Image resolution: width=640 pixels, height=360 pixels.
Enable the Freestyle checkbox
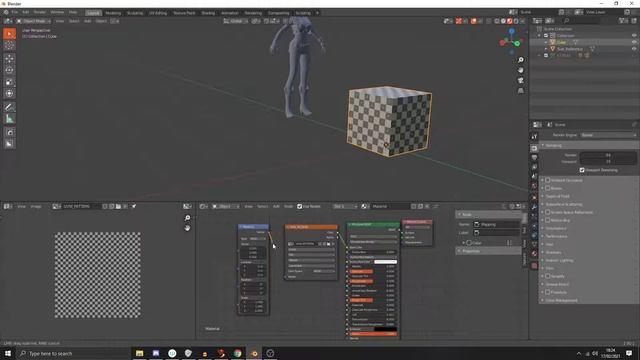pyautogui.click(x=548, y=292)
